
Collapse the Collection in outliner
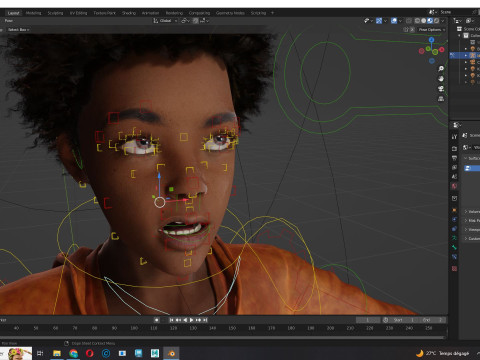[459, 35]
